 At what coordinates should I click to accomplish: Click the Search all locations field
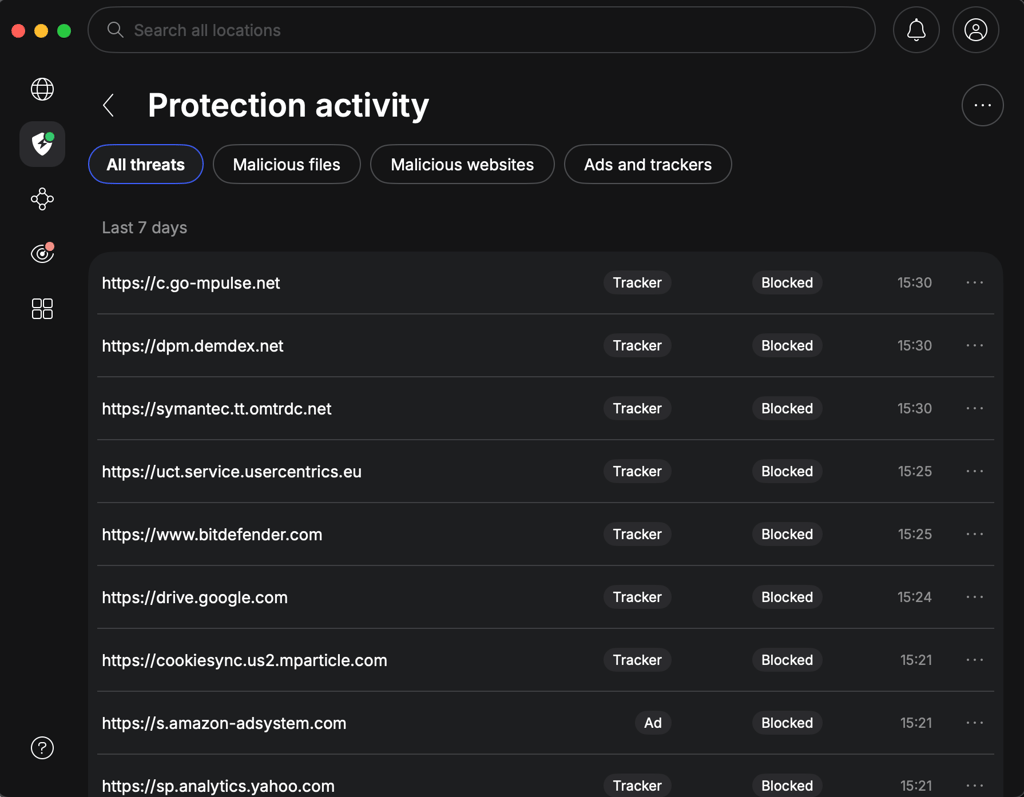[481, 30]
